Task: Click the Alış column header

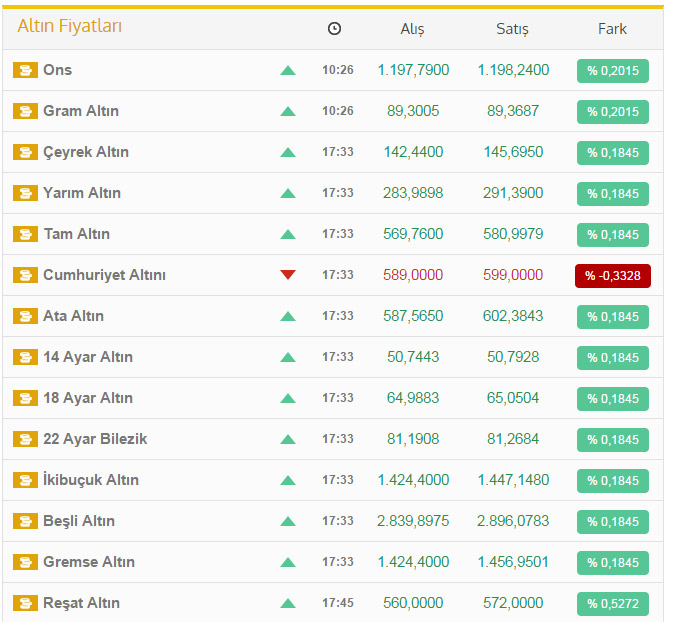Action: point(412,29)
